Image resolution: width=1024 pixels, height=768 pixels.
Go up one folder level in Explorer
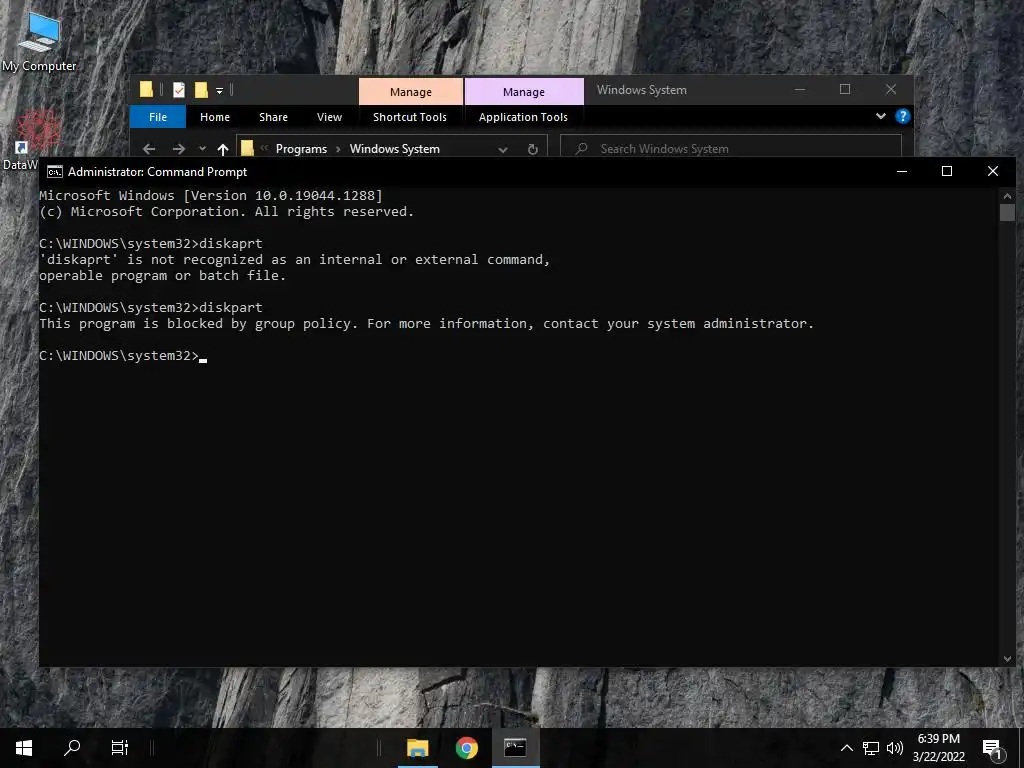point(223,149)
